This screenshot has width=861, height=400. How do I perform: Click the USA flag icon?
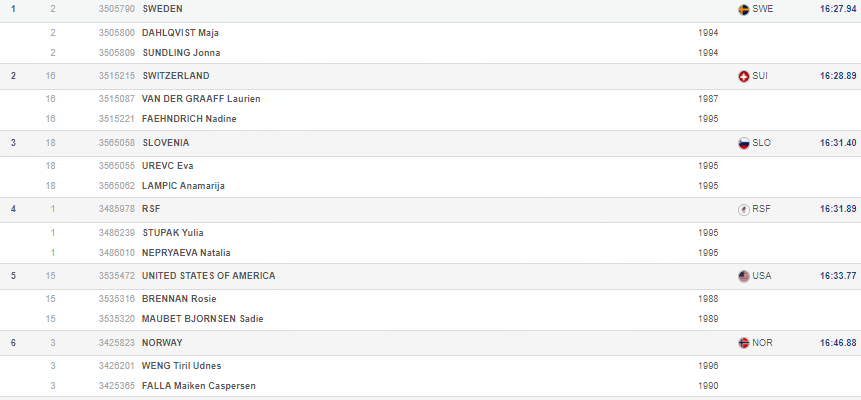[743, 276]
